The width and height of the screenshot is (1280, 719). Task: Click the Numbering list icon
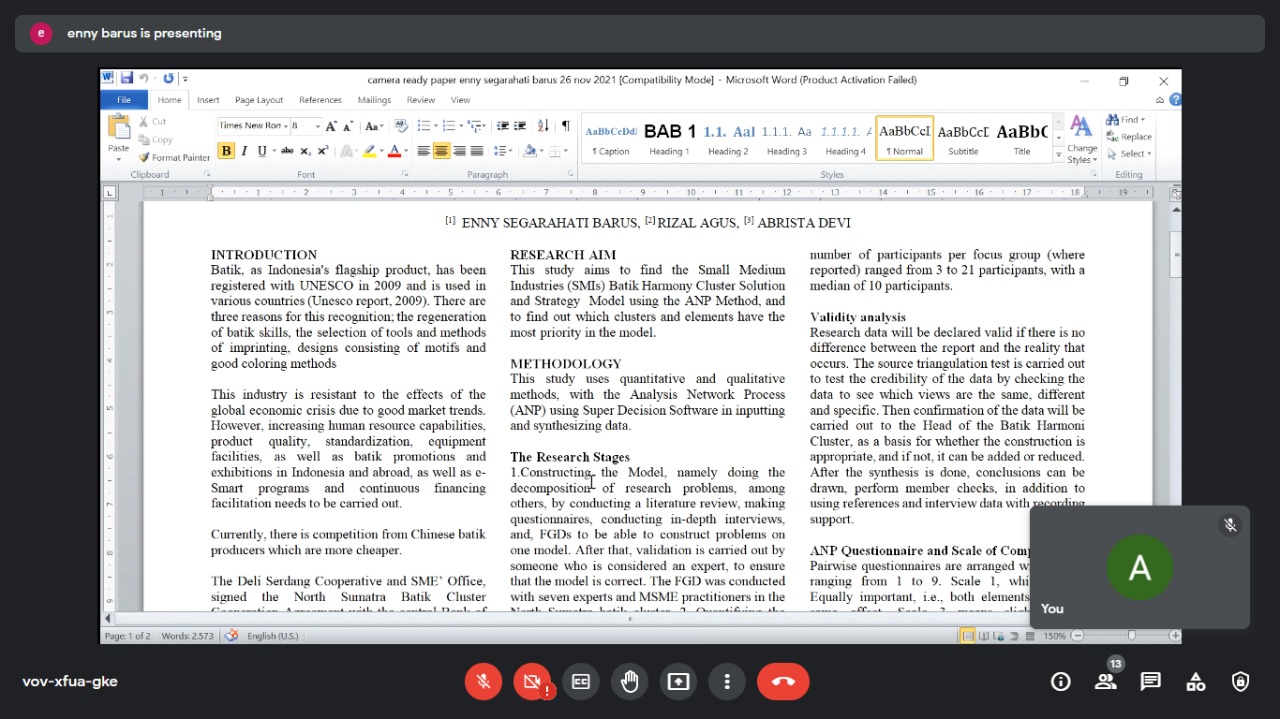click(451, 126)
